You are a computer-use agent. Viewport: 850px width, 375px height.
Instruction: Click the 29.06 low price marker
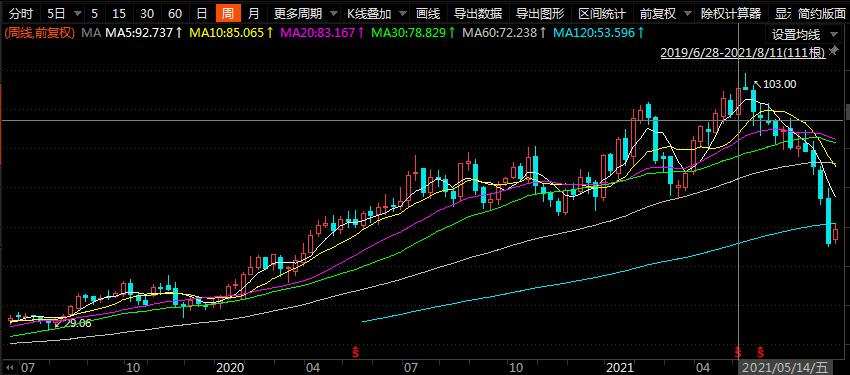(x=77, y=324)
